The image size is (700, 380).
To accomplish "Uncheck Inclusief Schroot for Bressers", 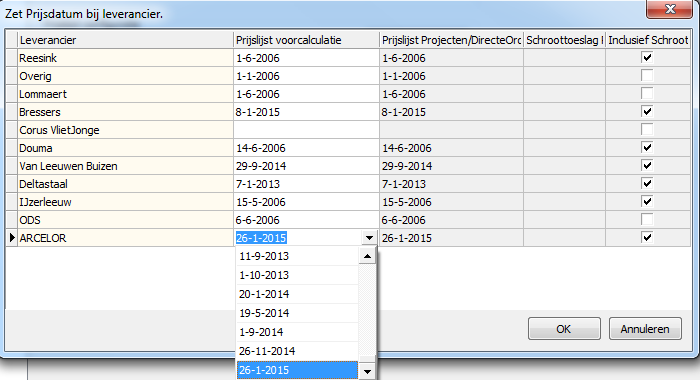I will 647,111.
